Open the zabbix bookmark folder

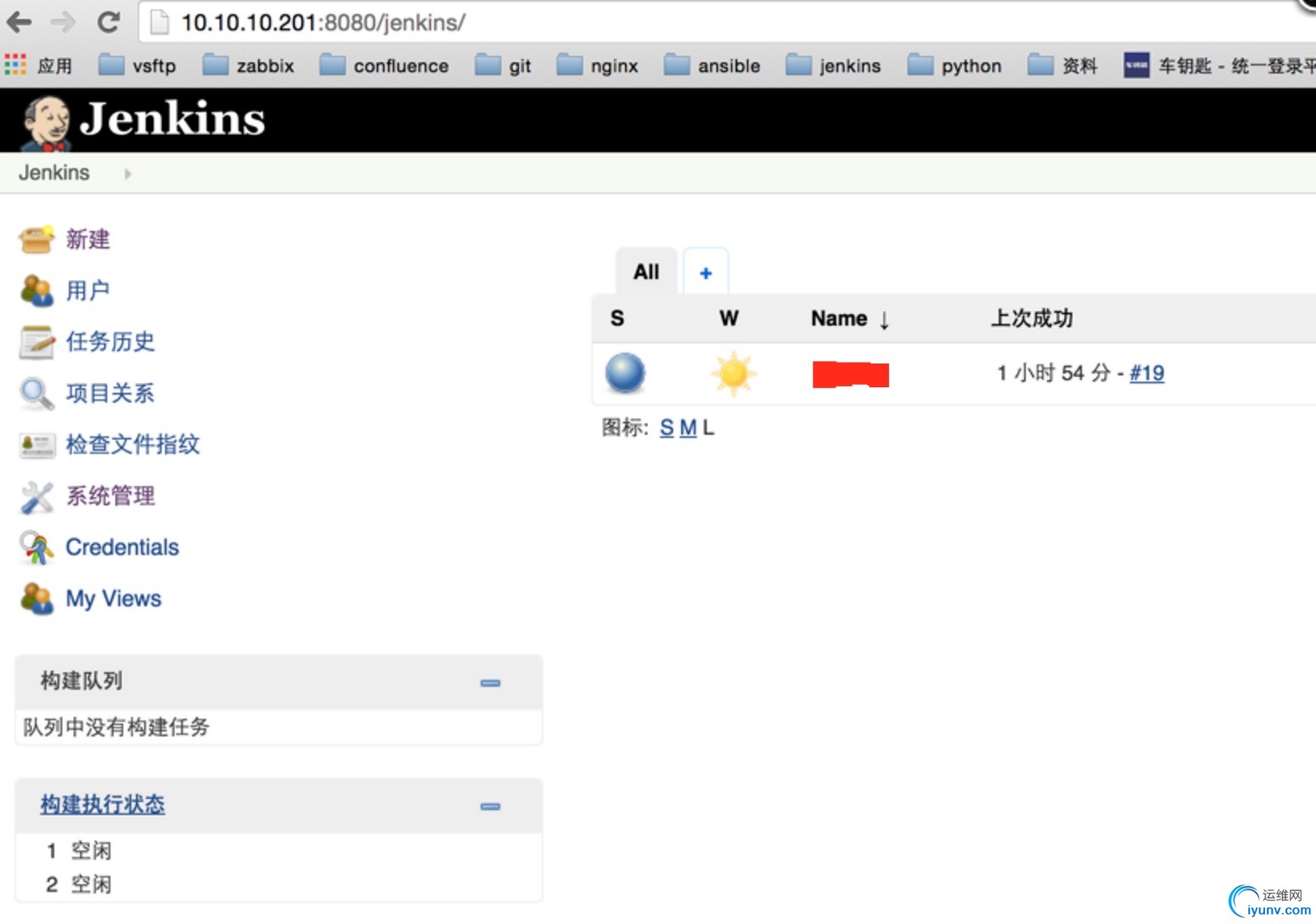[248, 65]
